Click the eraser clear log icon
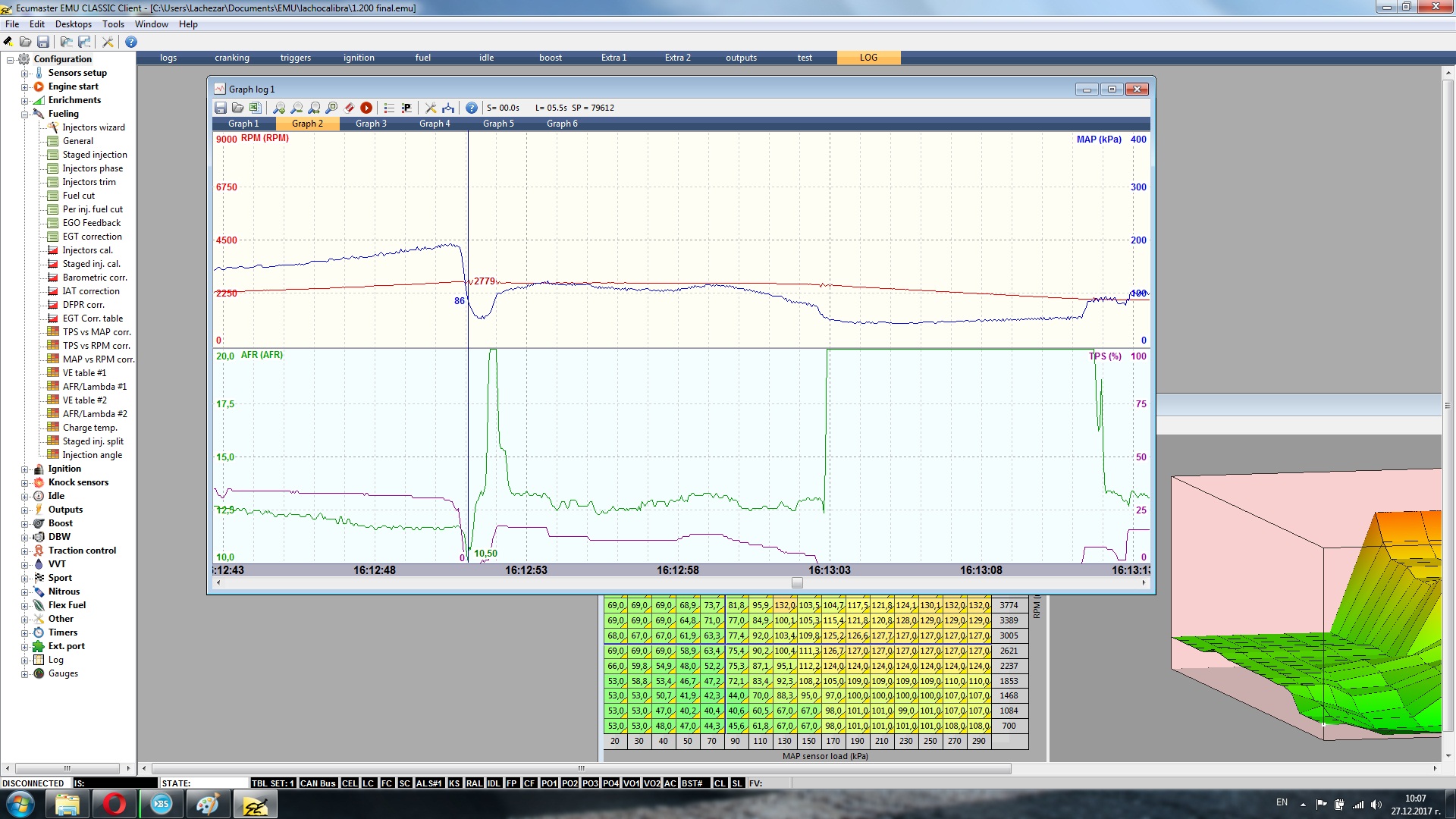The image size is (1456, 819). pos(349,108)
